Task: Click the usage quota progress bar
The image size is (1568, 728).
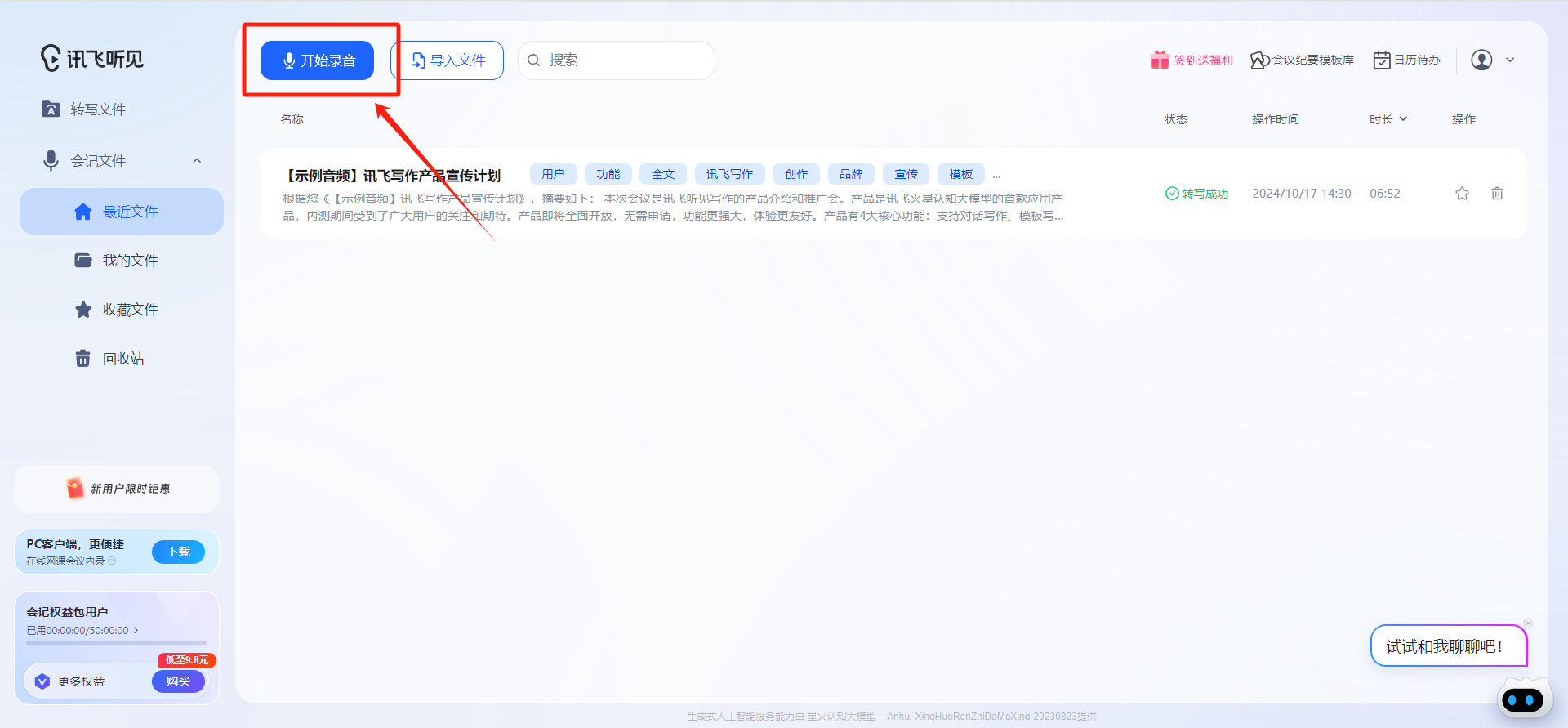Action: click(x=116, y=643)
